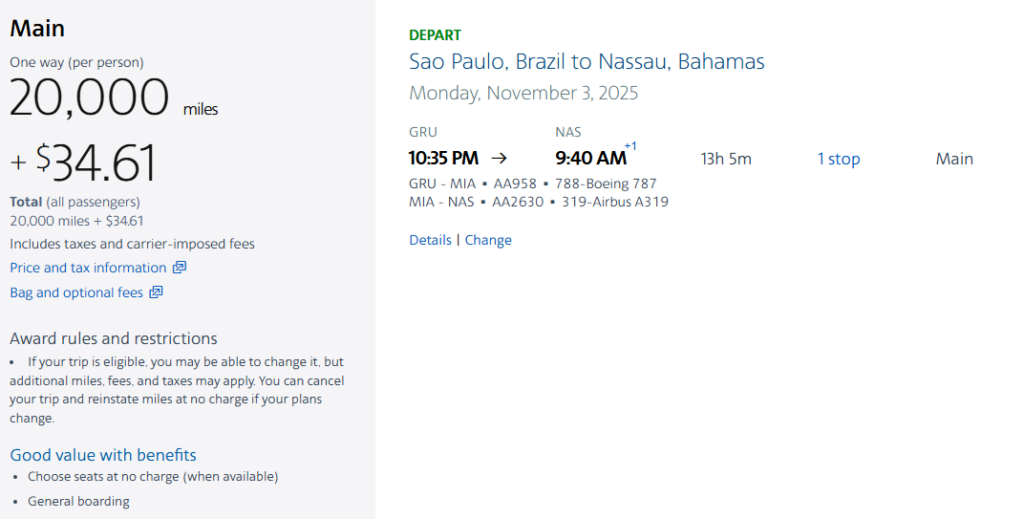Click the 13h 5m trip duration
1024x519 pixels.
click(x=726, y=159)
